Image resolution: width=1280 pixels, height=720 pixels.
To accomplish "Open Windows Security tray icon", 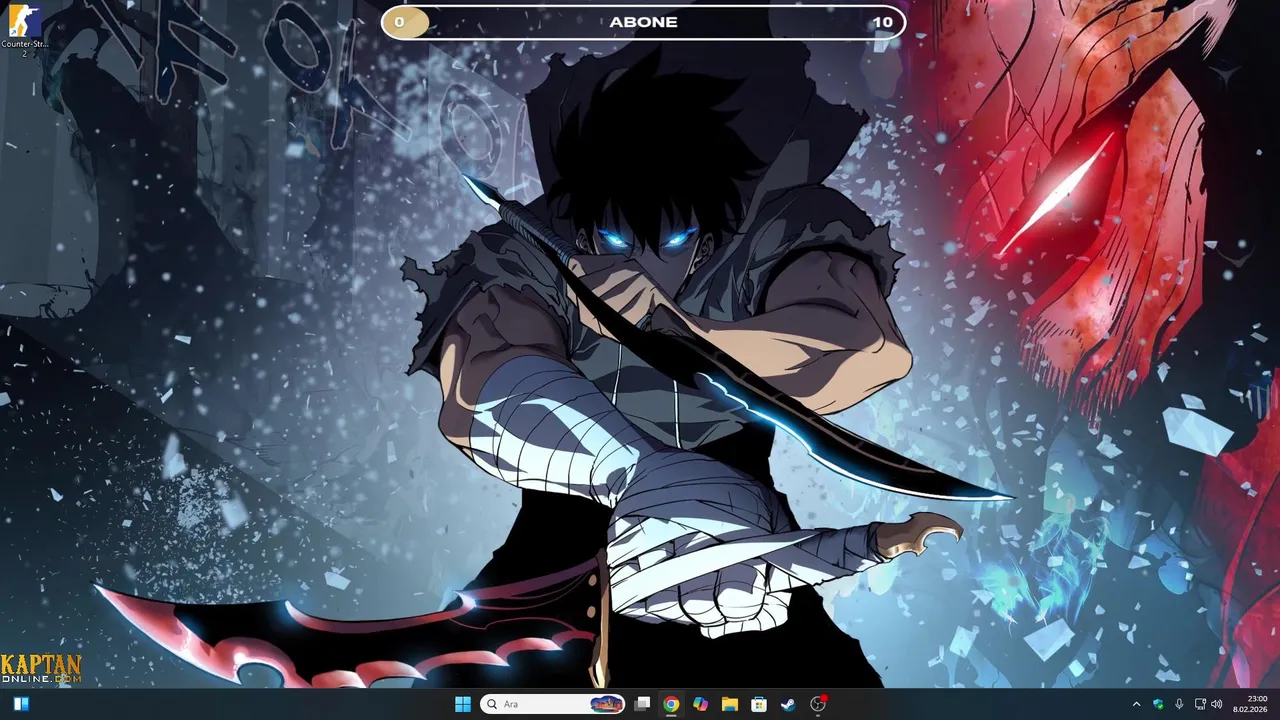I will 1158,704.
